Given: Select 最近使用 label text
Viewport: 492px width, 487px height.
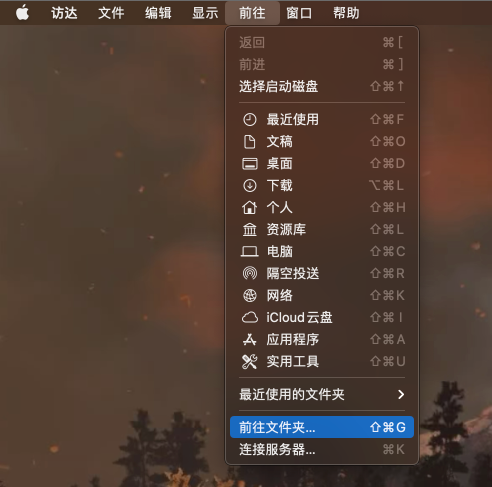Looking at the screenshot, I should coord(292,120).
